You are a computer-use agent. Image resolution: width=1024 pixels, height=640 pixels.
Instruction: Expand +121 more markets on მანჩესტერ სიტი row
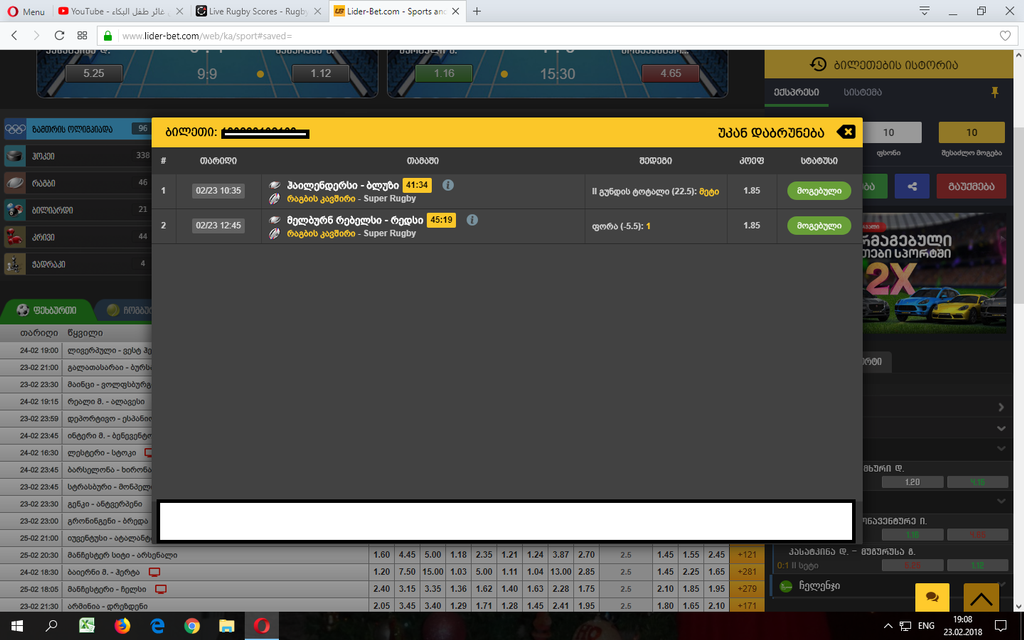747,554
